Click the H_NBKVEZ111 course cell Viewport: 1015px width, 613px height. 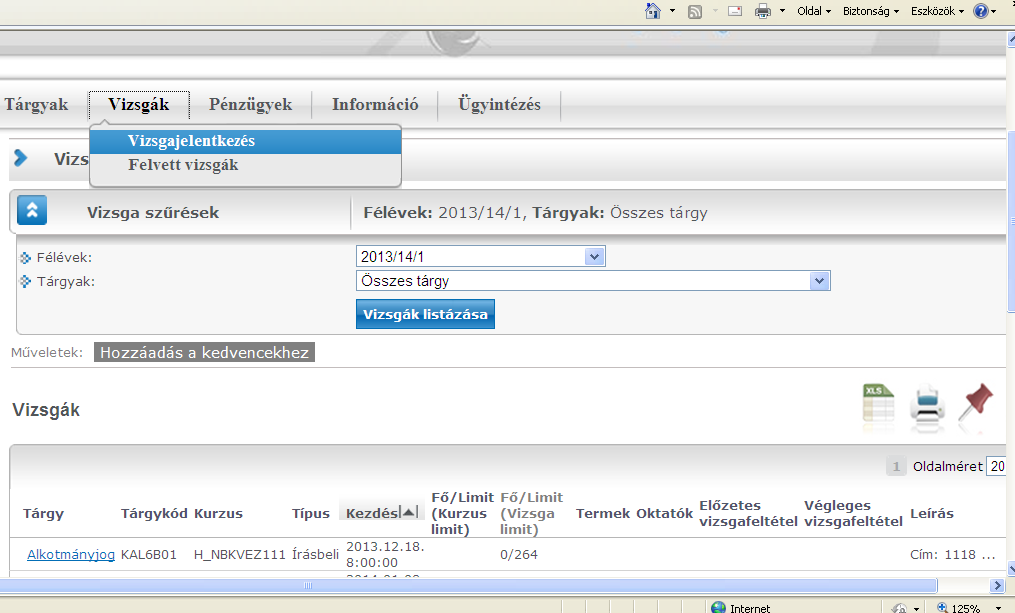240,555
